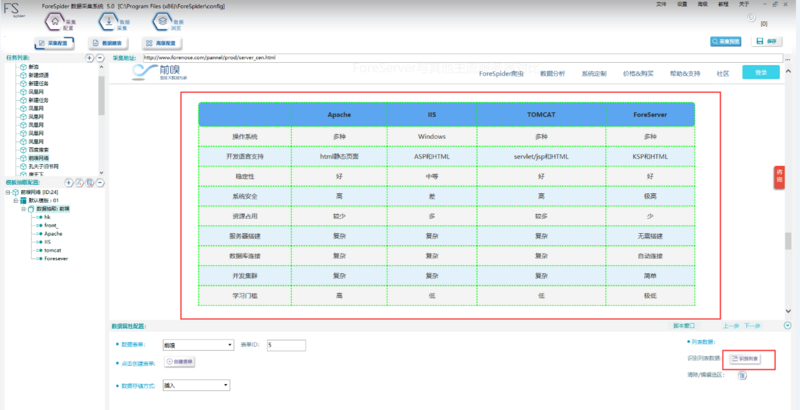Open the 采集配置 hexagon home icon
Screen dimensions: 800x410
pos(55,21)
